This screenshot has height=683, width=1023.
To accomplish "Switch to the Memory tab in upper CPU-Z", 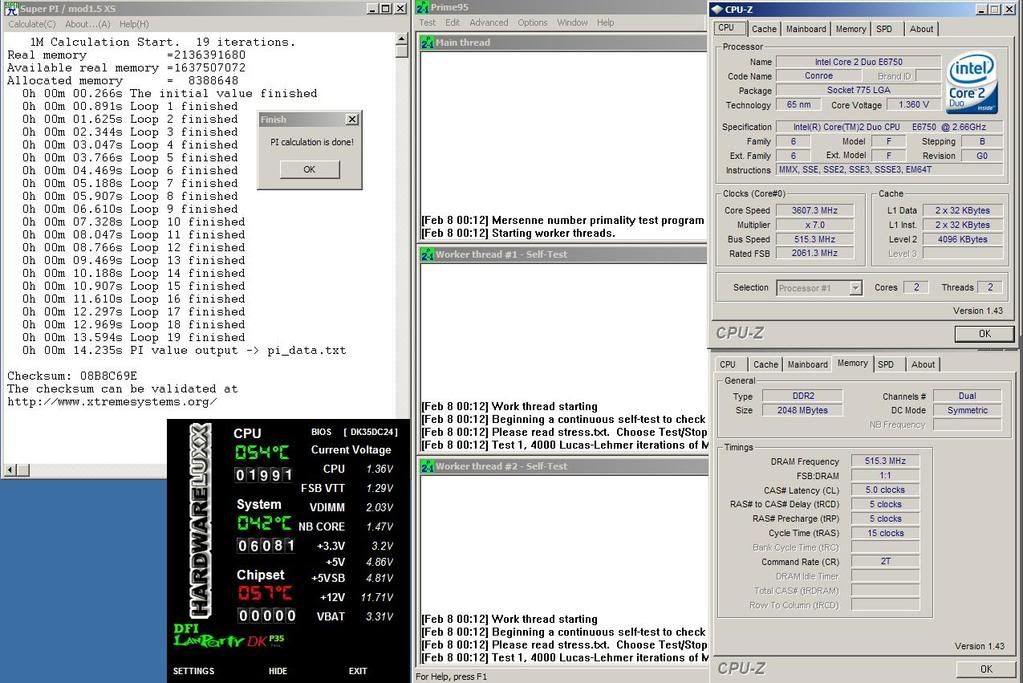I will pos(851,29).
